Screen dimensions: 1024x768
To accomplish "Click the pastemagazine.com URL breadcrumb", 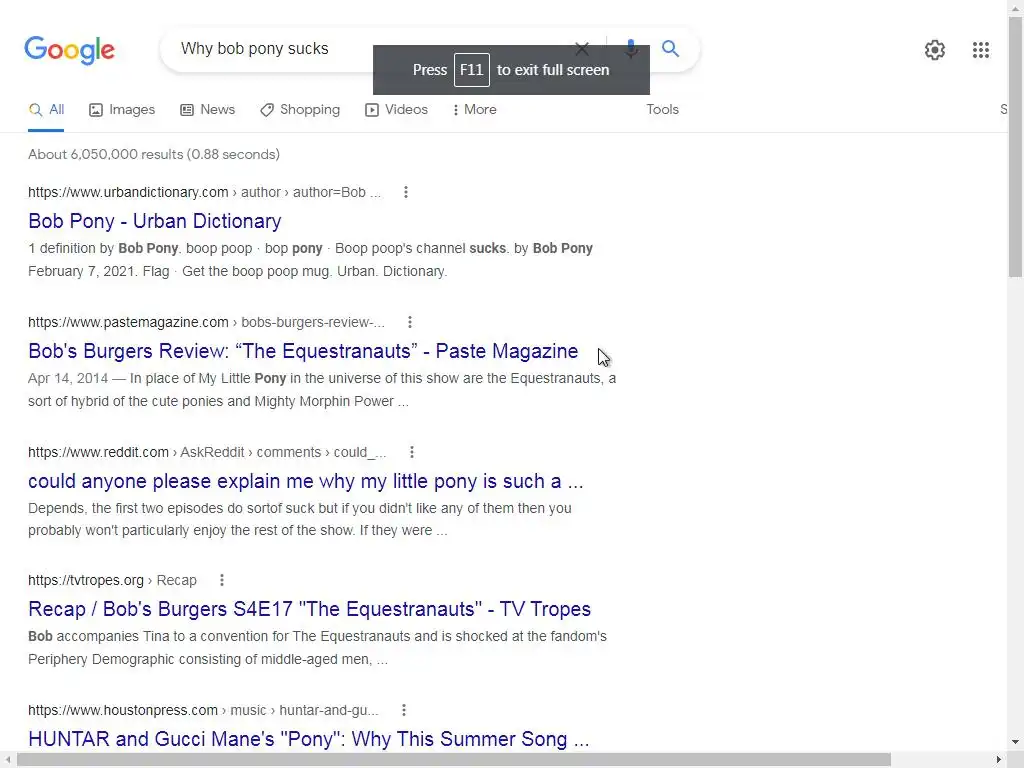I will pos(206,322).
